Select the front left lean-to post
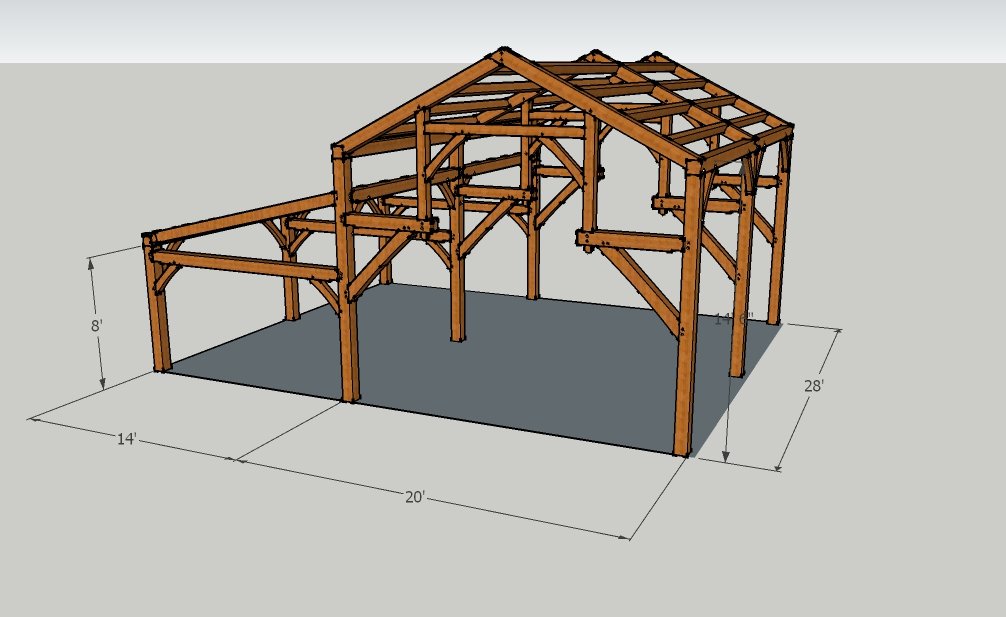 click(158, 303)
